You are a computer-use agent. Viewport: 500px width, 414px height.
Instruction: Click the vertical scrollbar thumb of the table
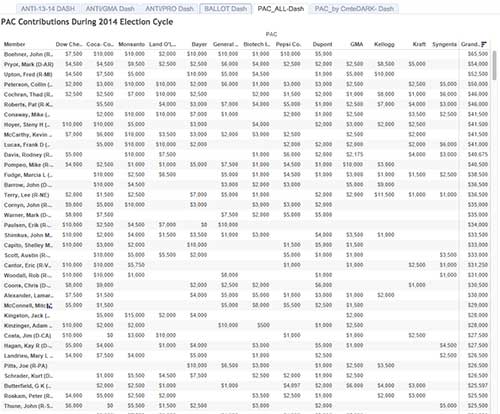(x=494, y=65)
